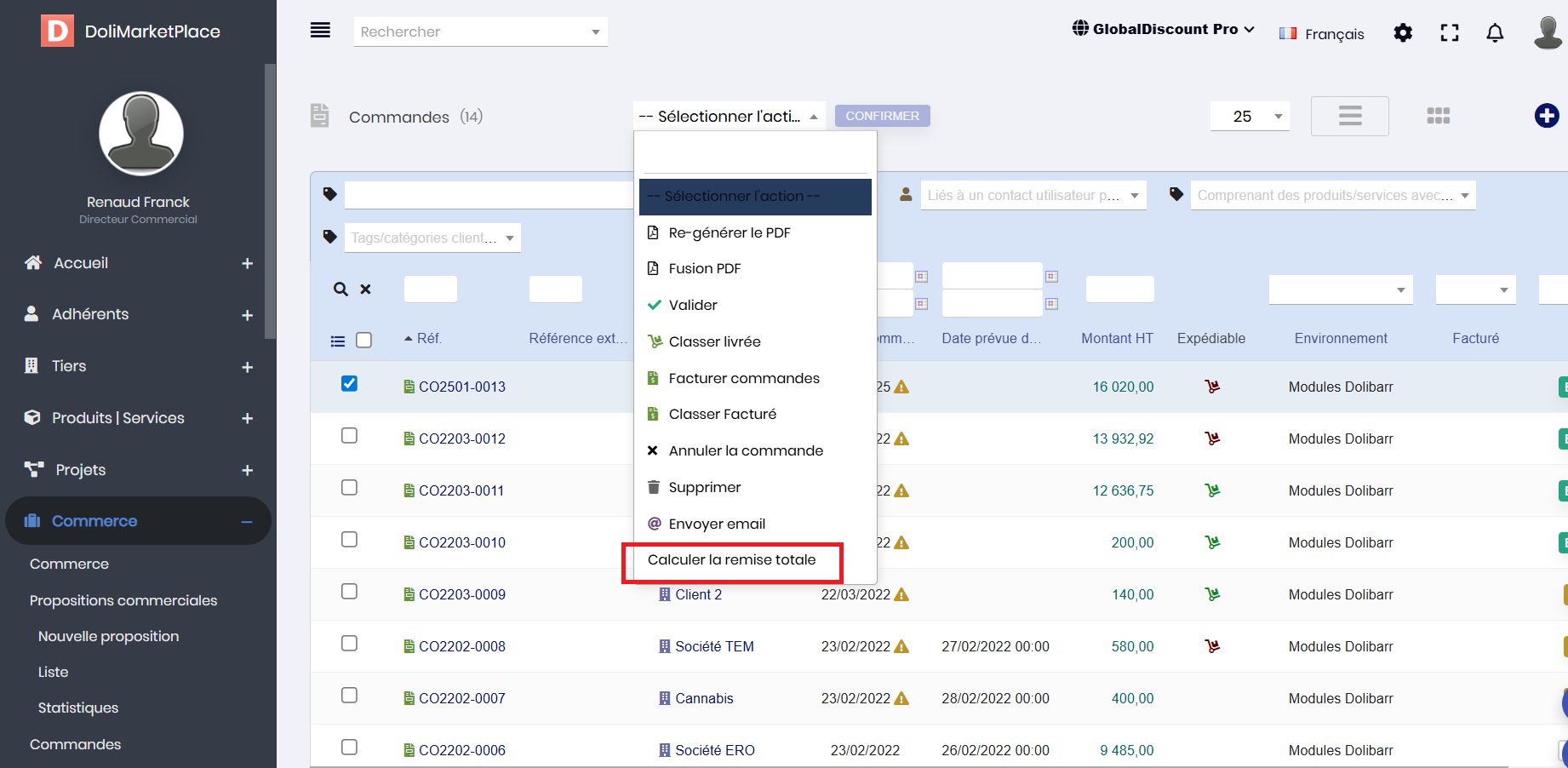1568x768 pixels.
Task: Choose Facturer commandes from the action list
Action: tap(743, 378)
